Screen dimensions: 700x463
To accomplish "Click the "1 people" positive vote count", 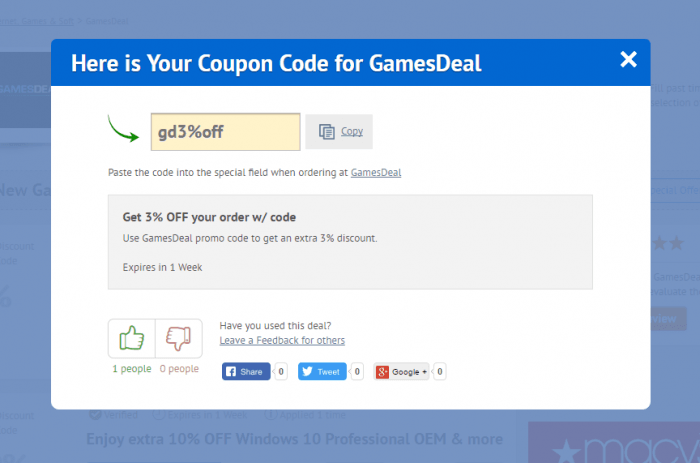I will pos(132,369).
